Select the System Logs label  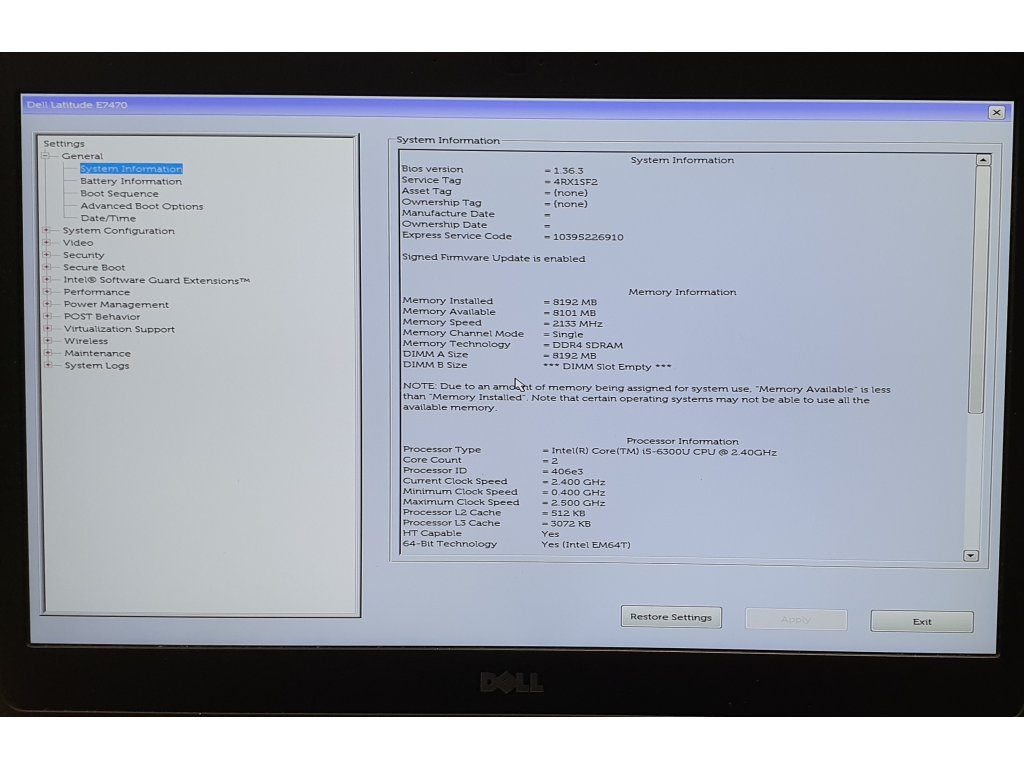point(97,366)
